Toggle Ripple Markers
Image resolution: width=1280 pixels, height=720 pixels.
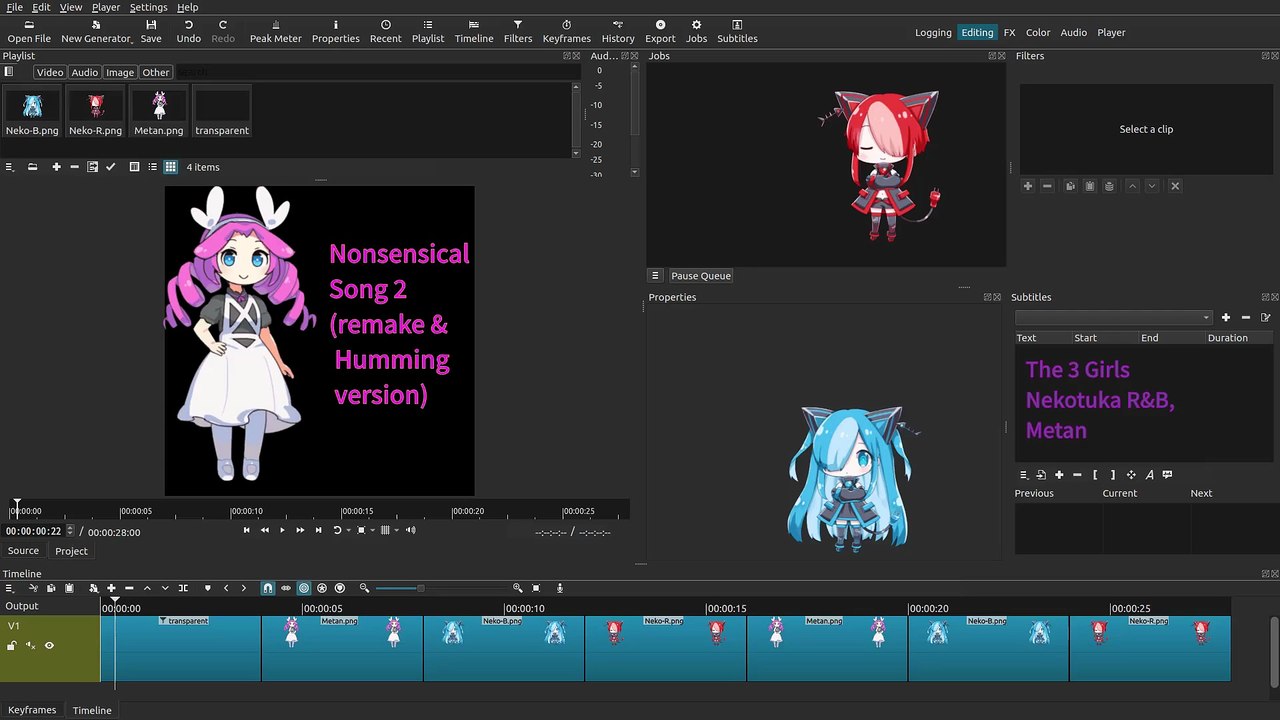[340, 588]
